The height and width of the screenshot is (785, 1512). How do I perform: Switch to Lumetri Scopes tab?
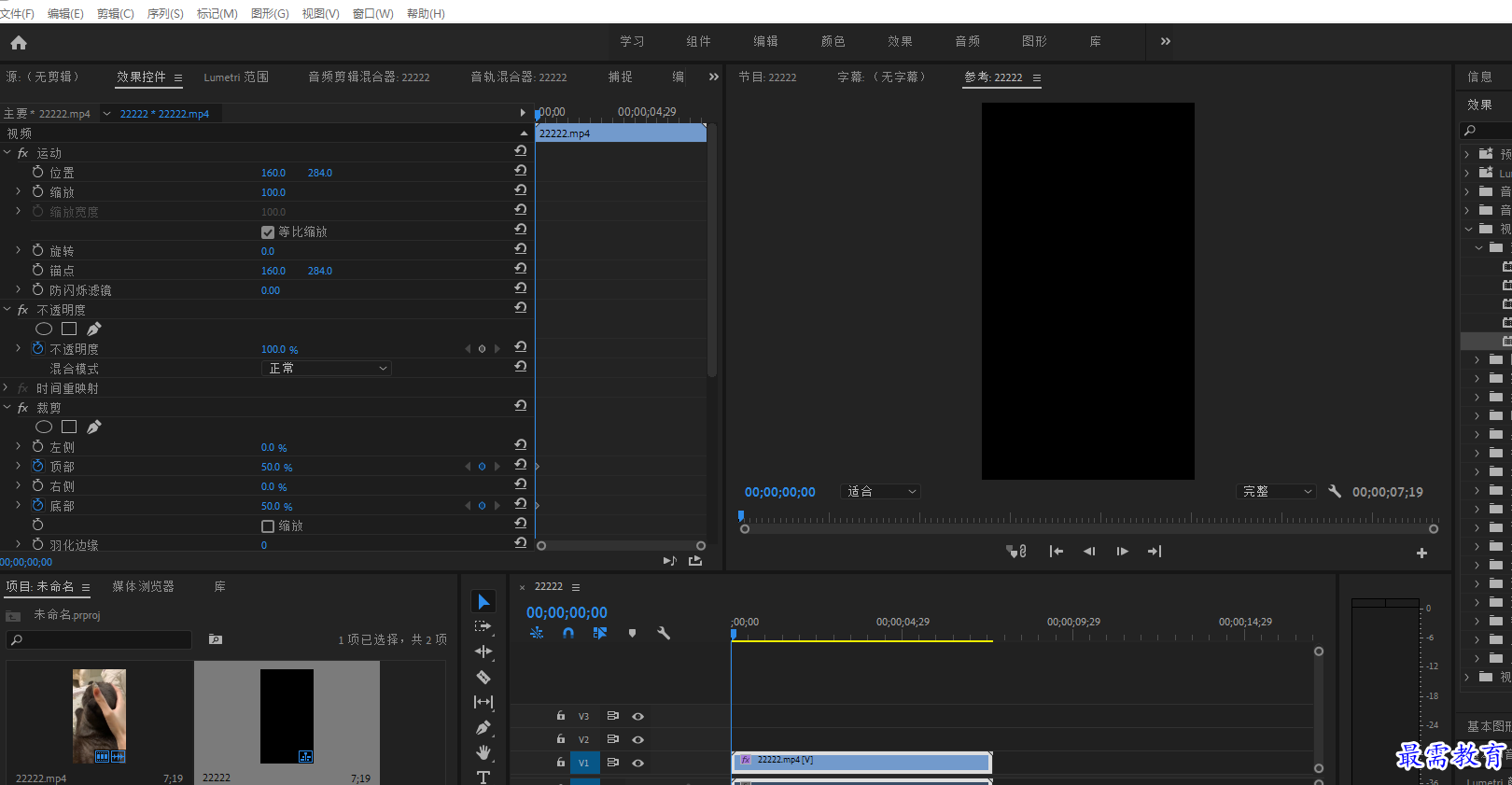click(236, 77)
